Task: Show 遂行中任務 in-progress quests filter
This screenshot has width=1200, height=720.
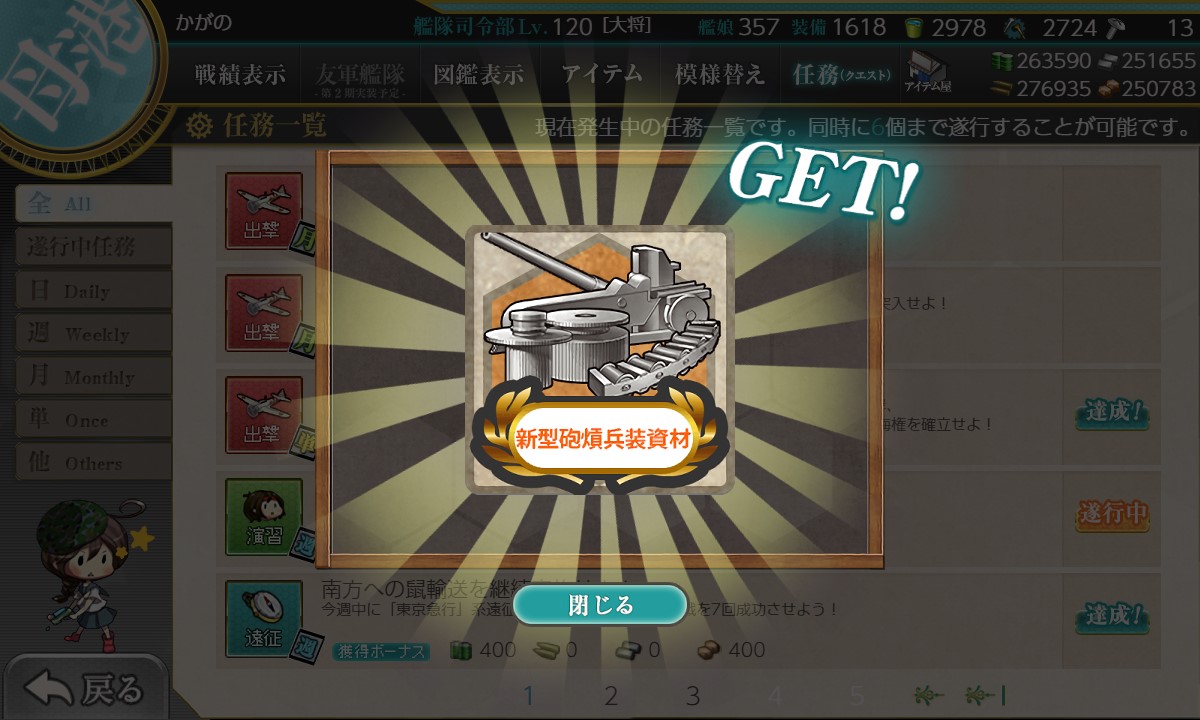Action: point(92,246)
